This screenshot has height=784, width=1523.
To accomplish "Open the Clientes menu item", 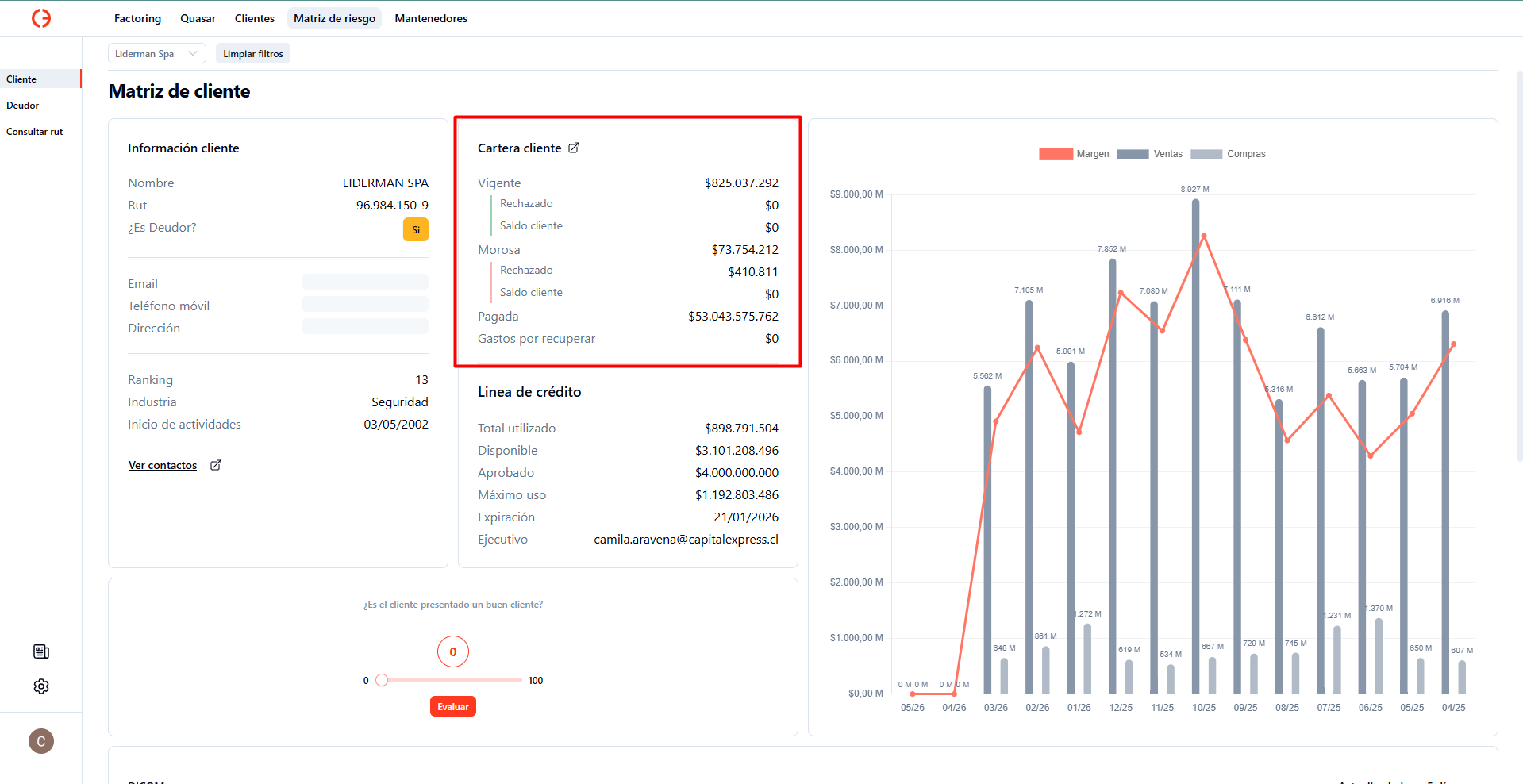I will [254, 18].
